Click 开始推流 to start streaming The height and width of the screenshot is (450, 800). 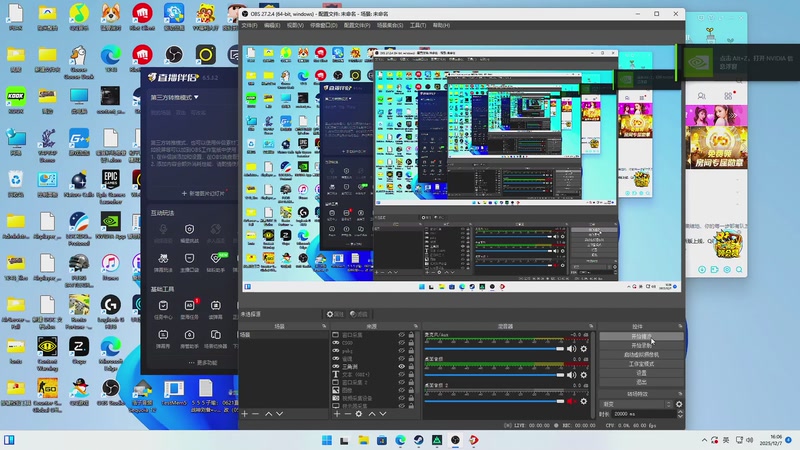pyautogui.click(x=641, y=337)
